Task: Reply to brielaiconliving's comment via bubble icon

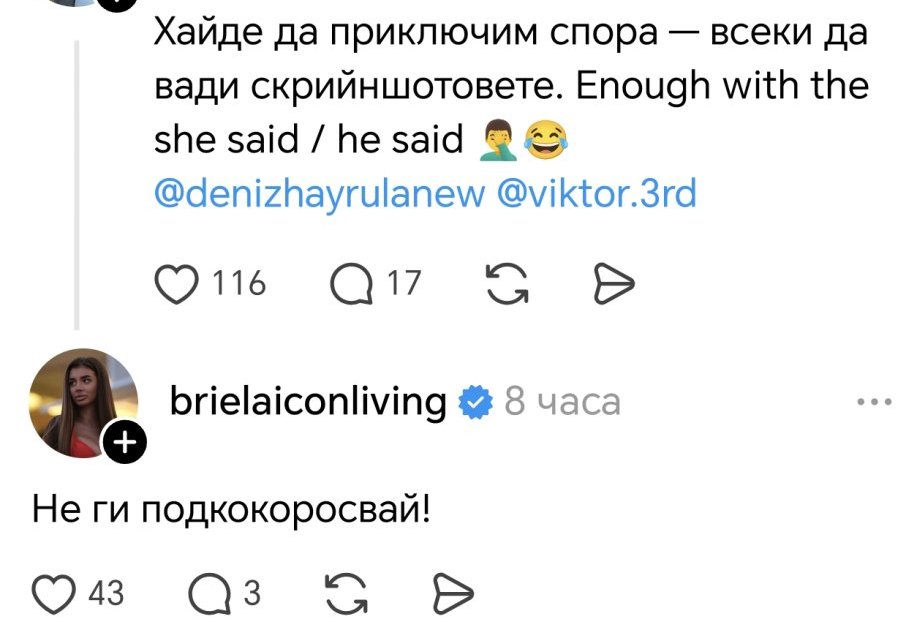Action: (209, 594)
